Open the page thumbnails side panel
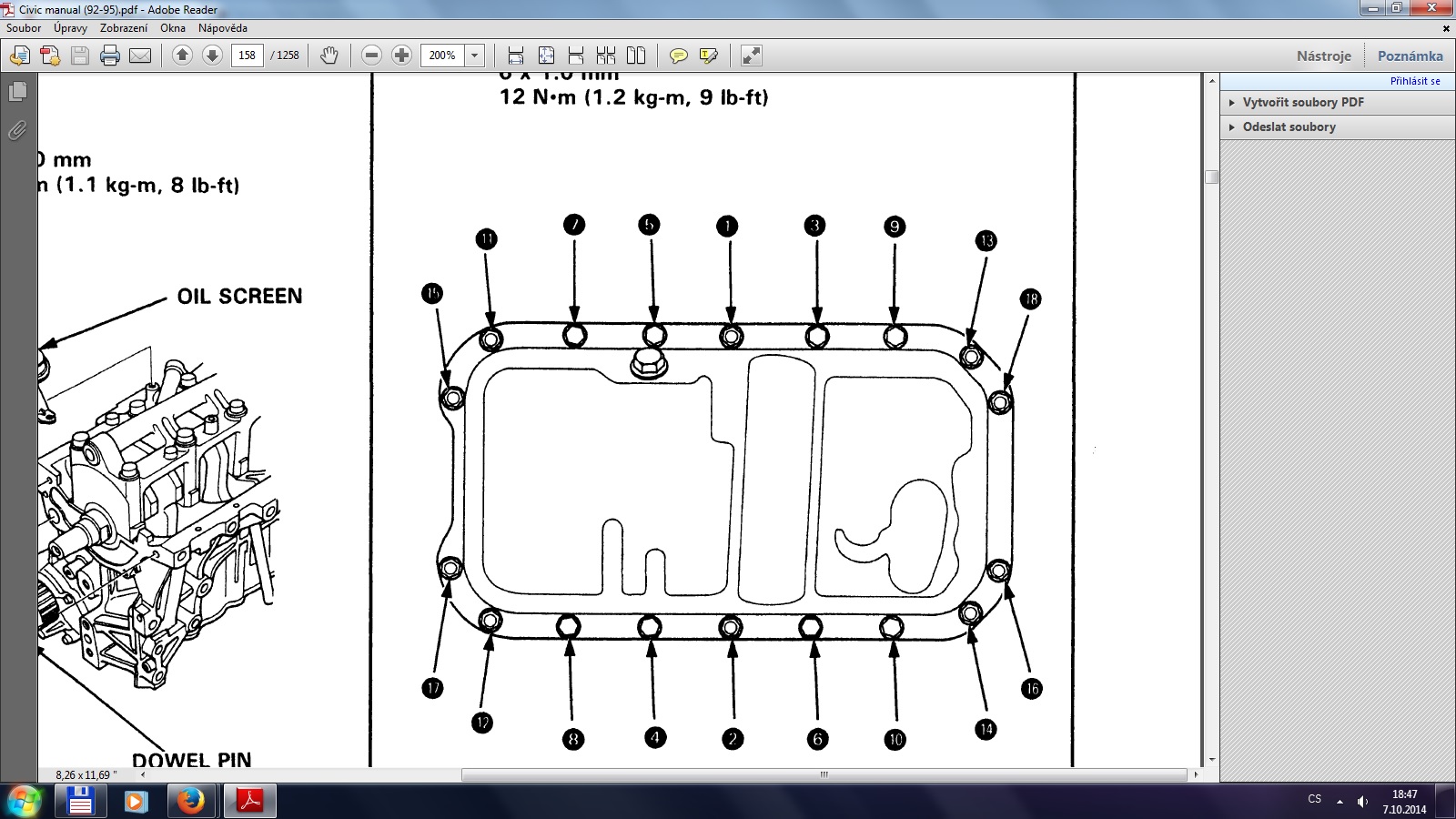Image resolution: width=1456 pixels, height=819 pixels. click(17, 92)
